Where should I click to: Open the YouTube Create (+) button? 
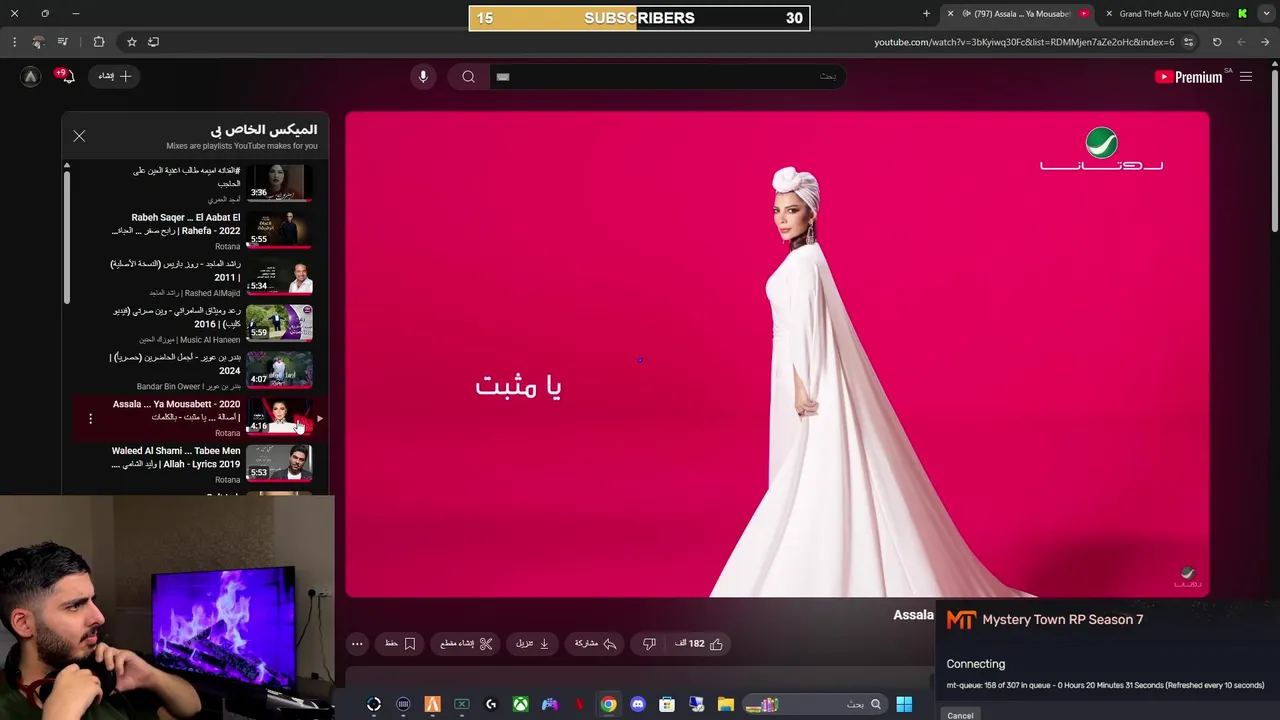[x=114, y=76]
